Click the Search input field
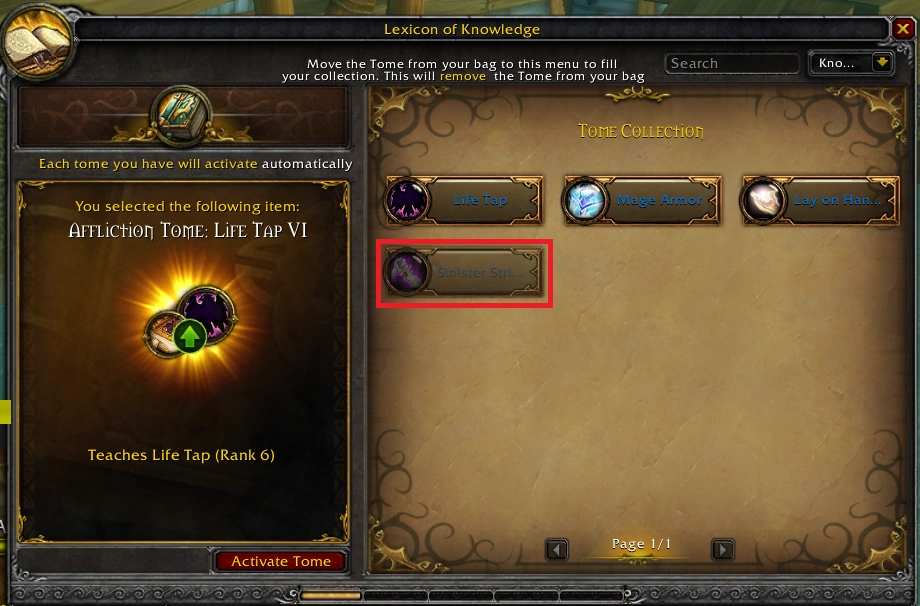920x606 pixels. (732, 63)
